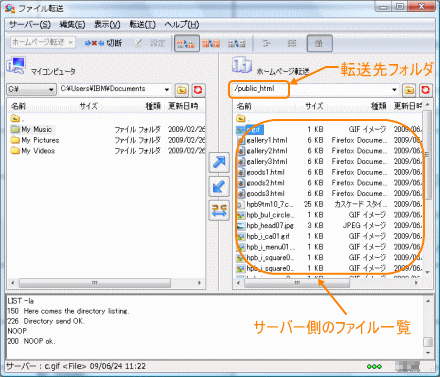Image resolution: width=440 pixels, height=377 pixels.
Task: Select the c.gif file on server
Action: [x=250, y=129]
